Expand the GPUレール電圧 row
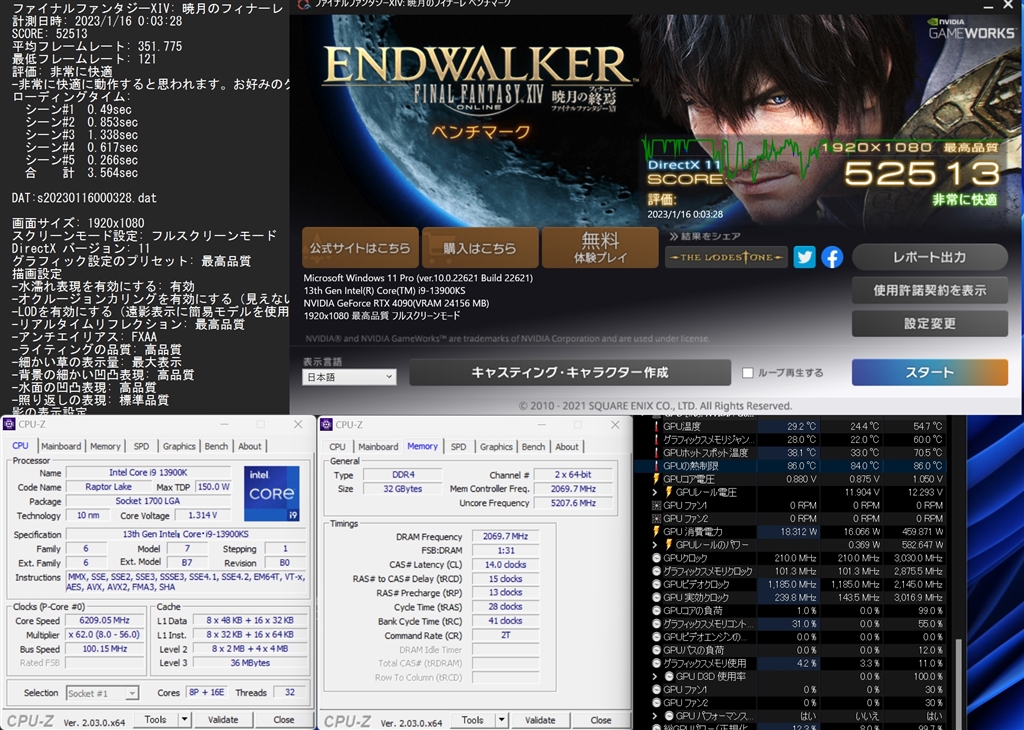This screenshot has width=1024, height=730. tap(656, 492)
